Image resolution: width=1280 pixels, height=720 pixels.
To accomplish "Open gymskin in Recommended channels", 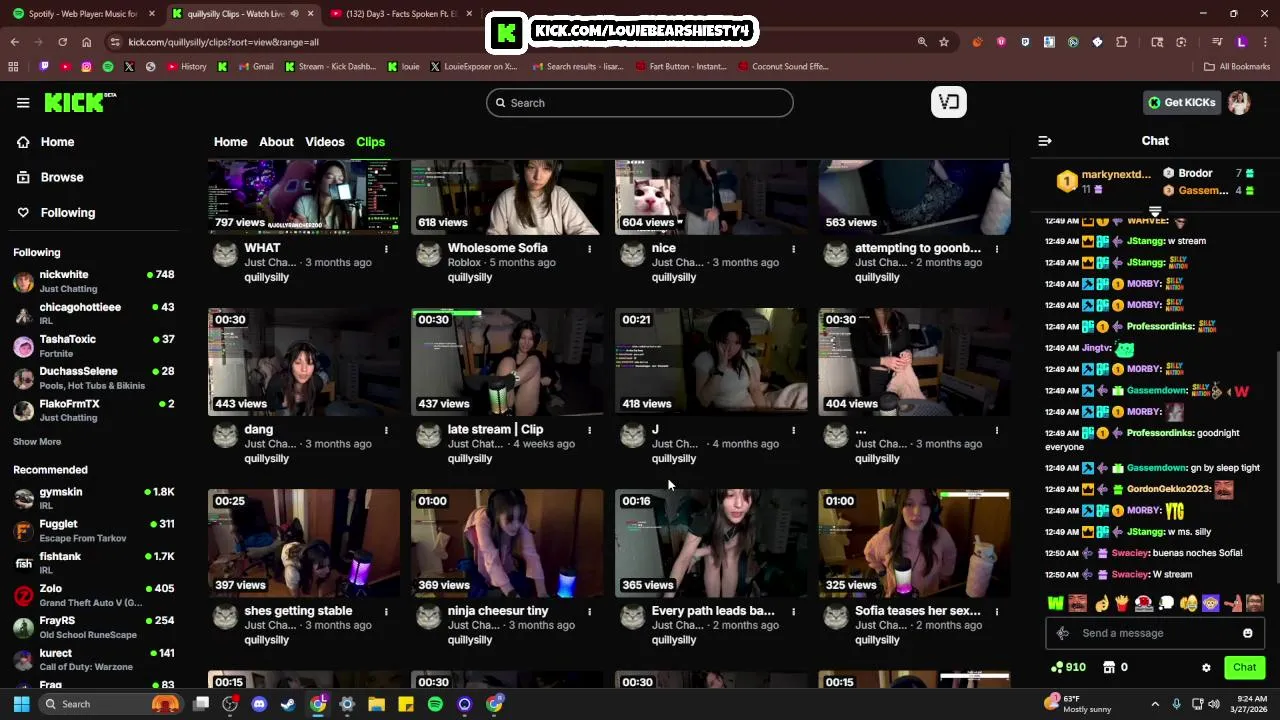I will pyautogui.click(x=94, y=498).
